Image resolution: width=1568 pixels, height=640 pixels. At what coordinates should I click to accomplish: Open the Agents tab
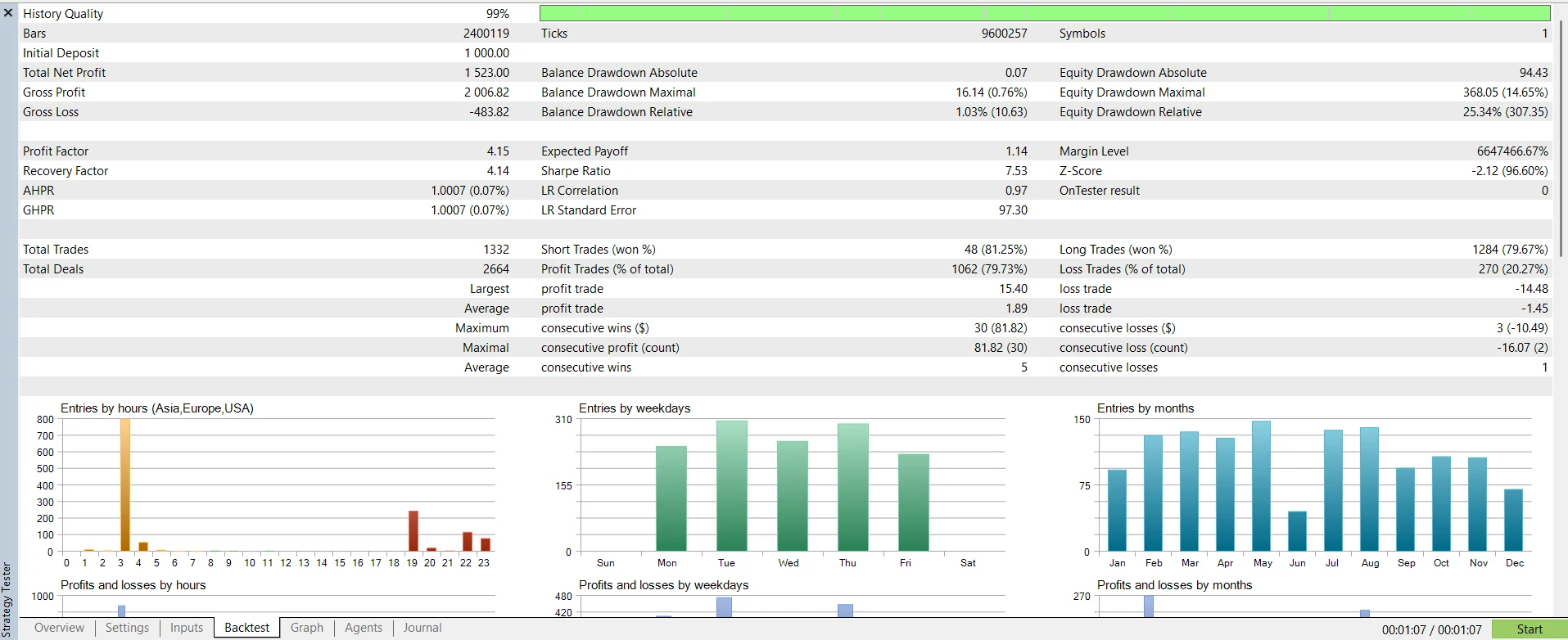(364, 628)
